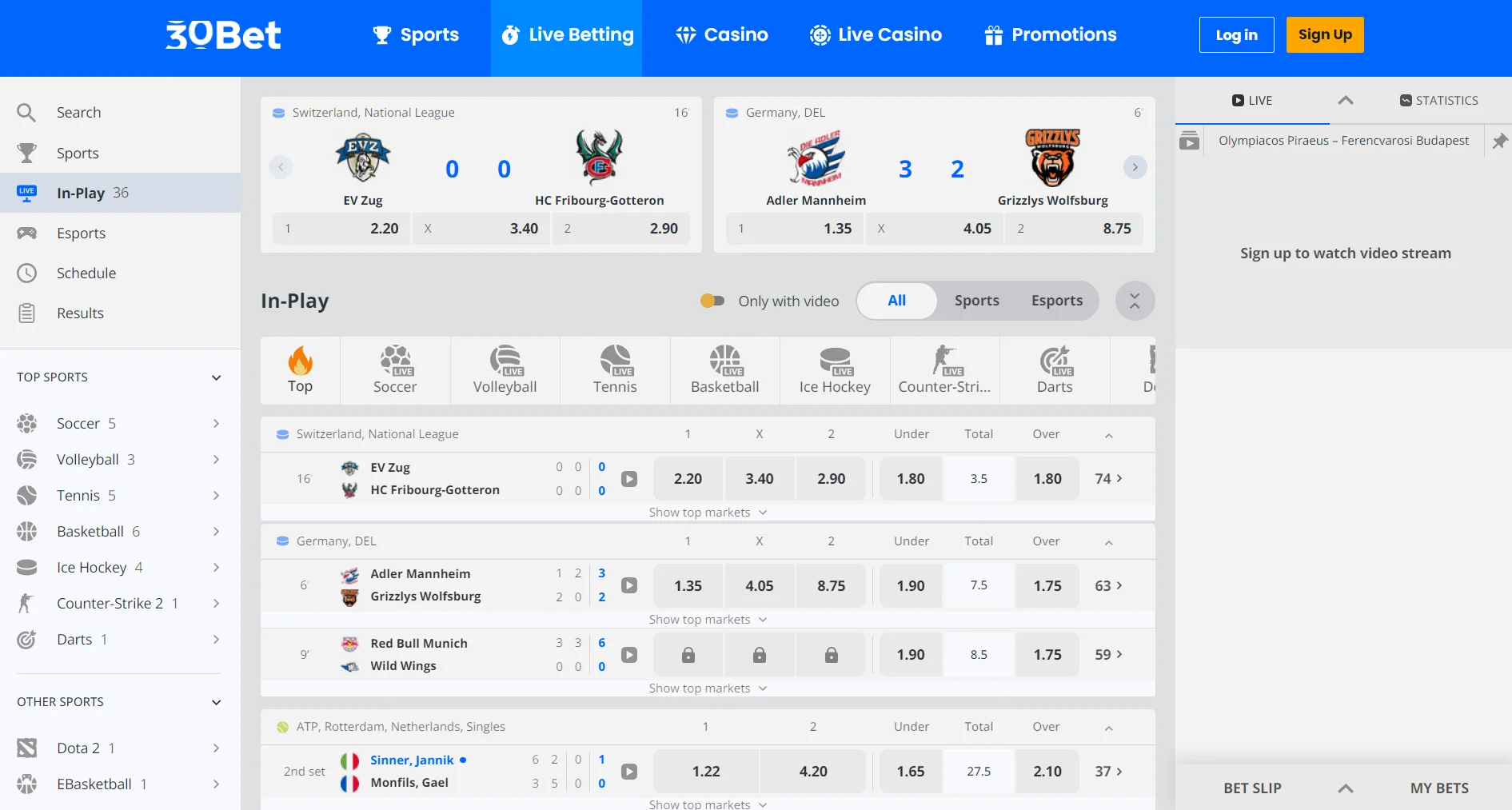
Task: Show next featured match with right arrow
Action: pyautogui.click(x=1135, y=167)
